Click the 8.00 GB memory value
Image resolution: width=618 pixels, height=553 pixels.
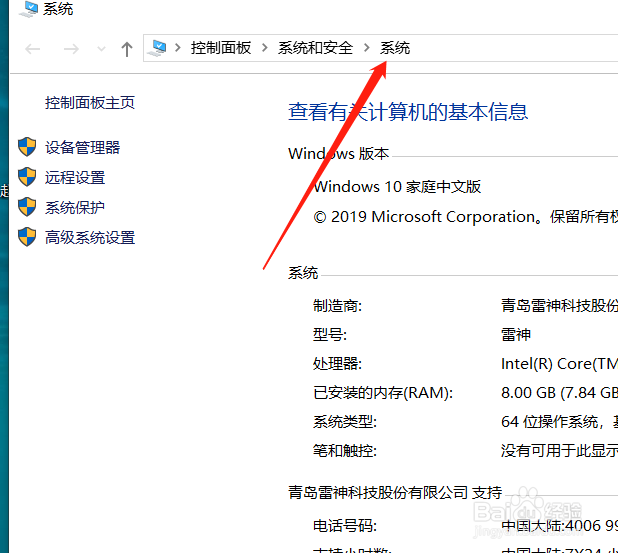click(x=559, y=393)
